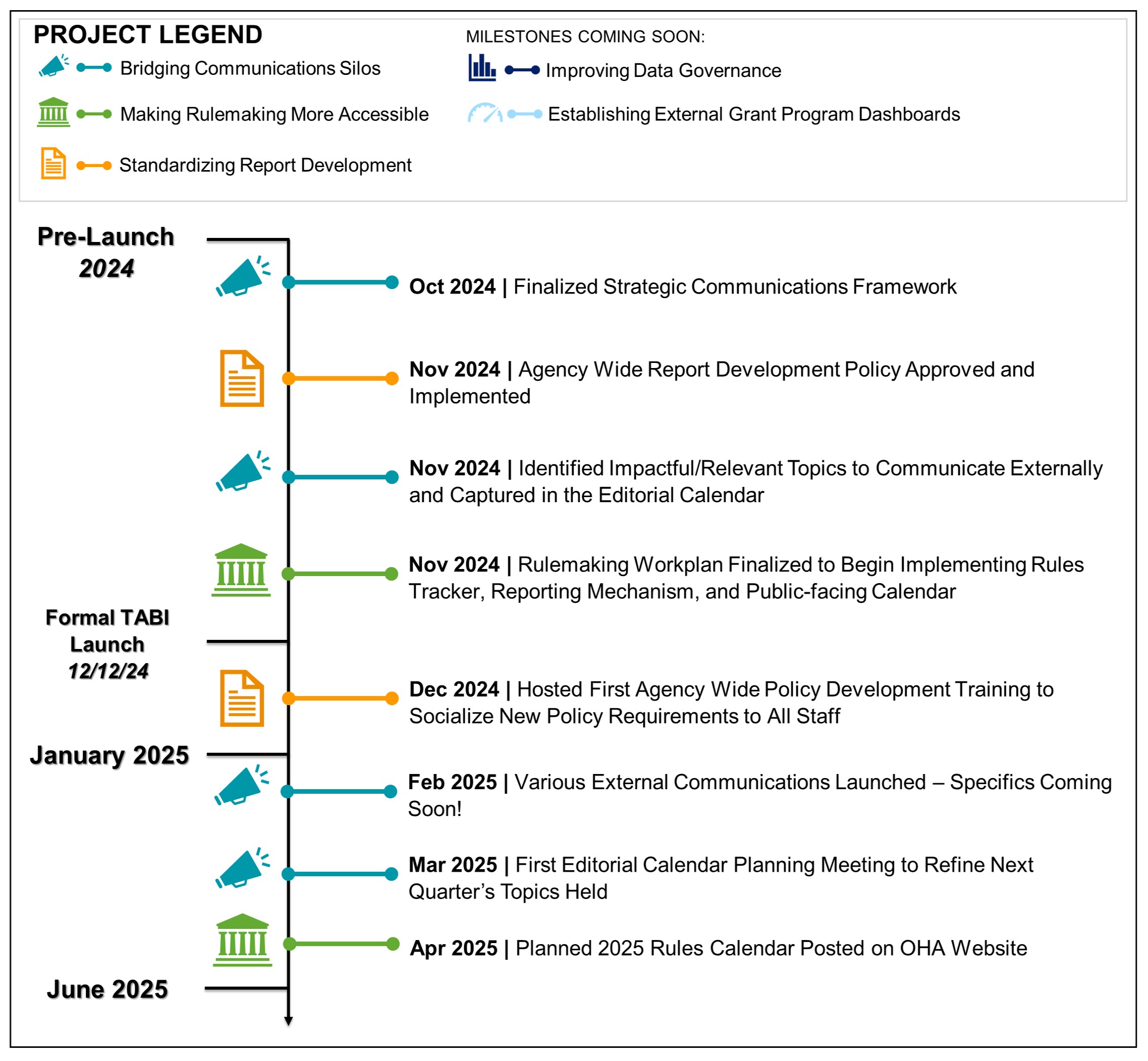Click the bar chart icon for Data Governance

483,68
